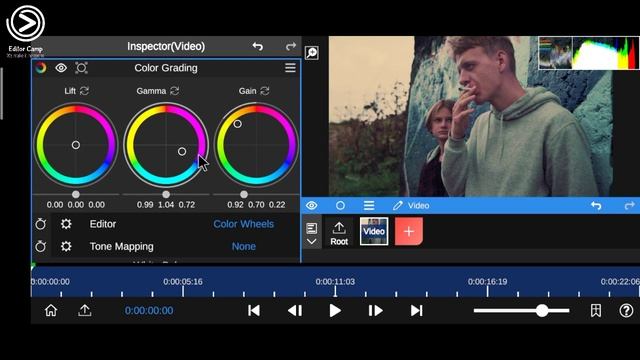Image resolution: width=640 pixels, height=360 pixels.
Task: Redo in the layer bar
Action: (629, 205)
